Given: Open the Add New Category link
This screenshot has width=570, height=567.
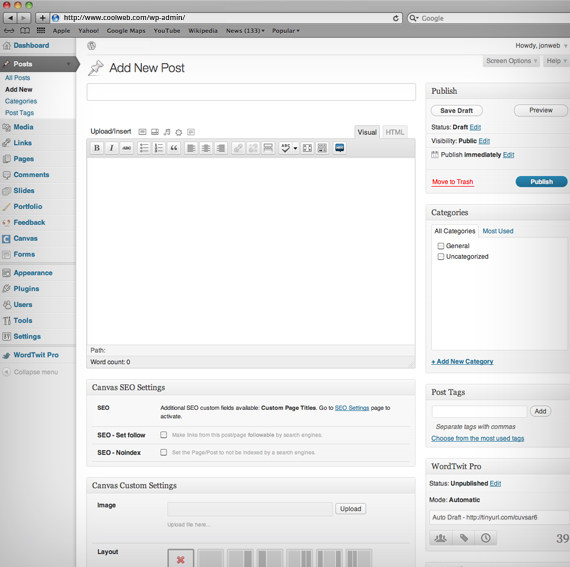Looking at the screenshot, I should (462, 361).
